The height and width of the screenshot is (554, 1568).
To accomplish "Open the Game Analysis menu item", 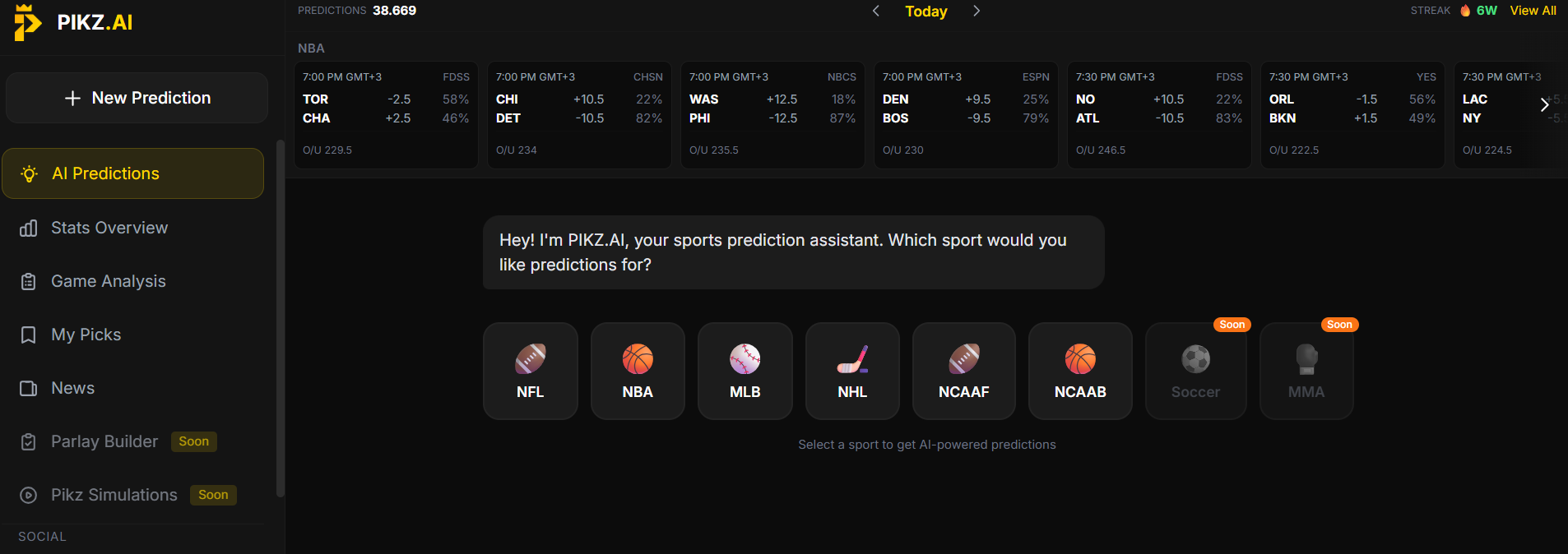I will pyautogui.click(x=109, y=281).
